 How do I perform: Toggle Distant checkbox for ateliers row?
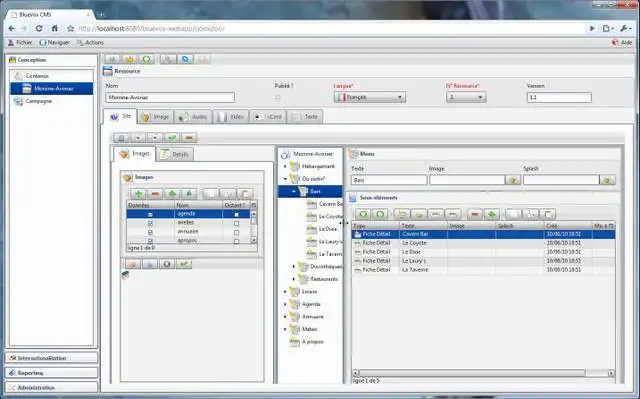tap(236, 223)
